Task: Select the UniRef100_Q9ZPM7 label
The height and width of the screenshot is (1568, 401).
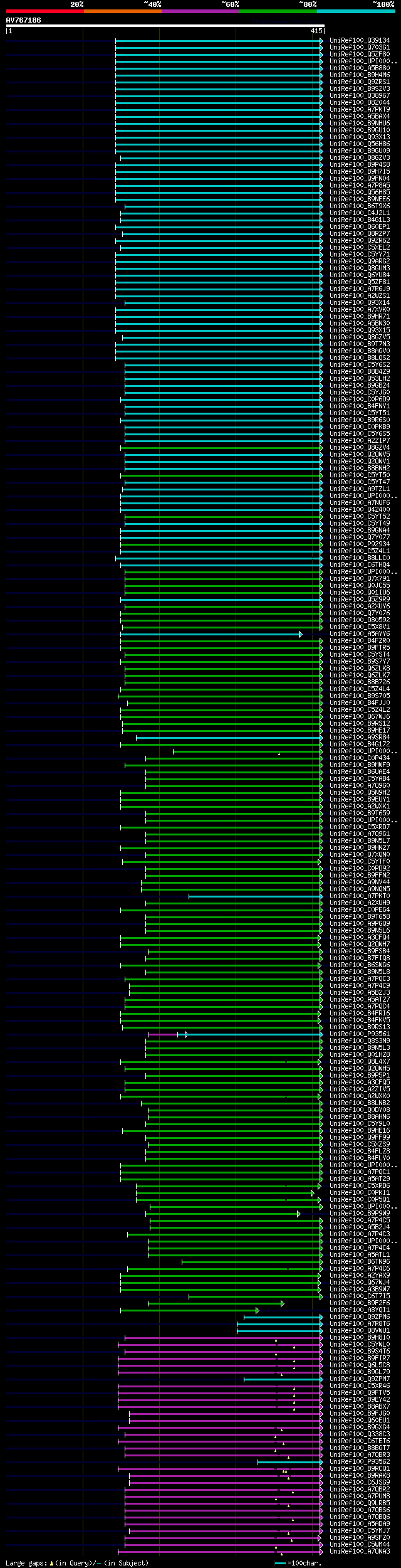Action: [360, 1379]
